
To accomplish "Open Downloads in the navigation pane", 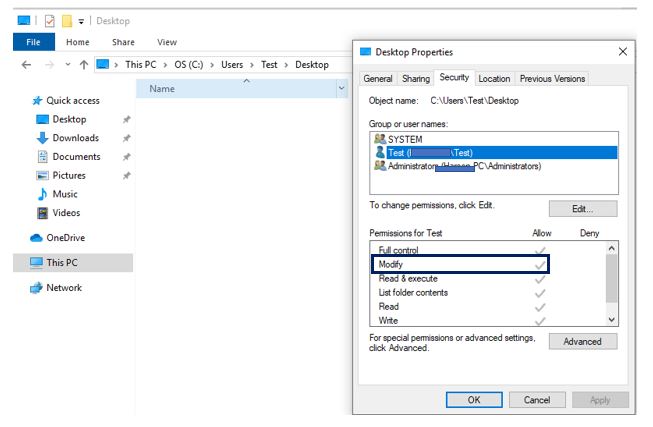I will pyautogui.click(x=75, y=138).
